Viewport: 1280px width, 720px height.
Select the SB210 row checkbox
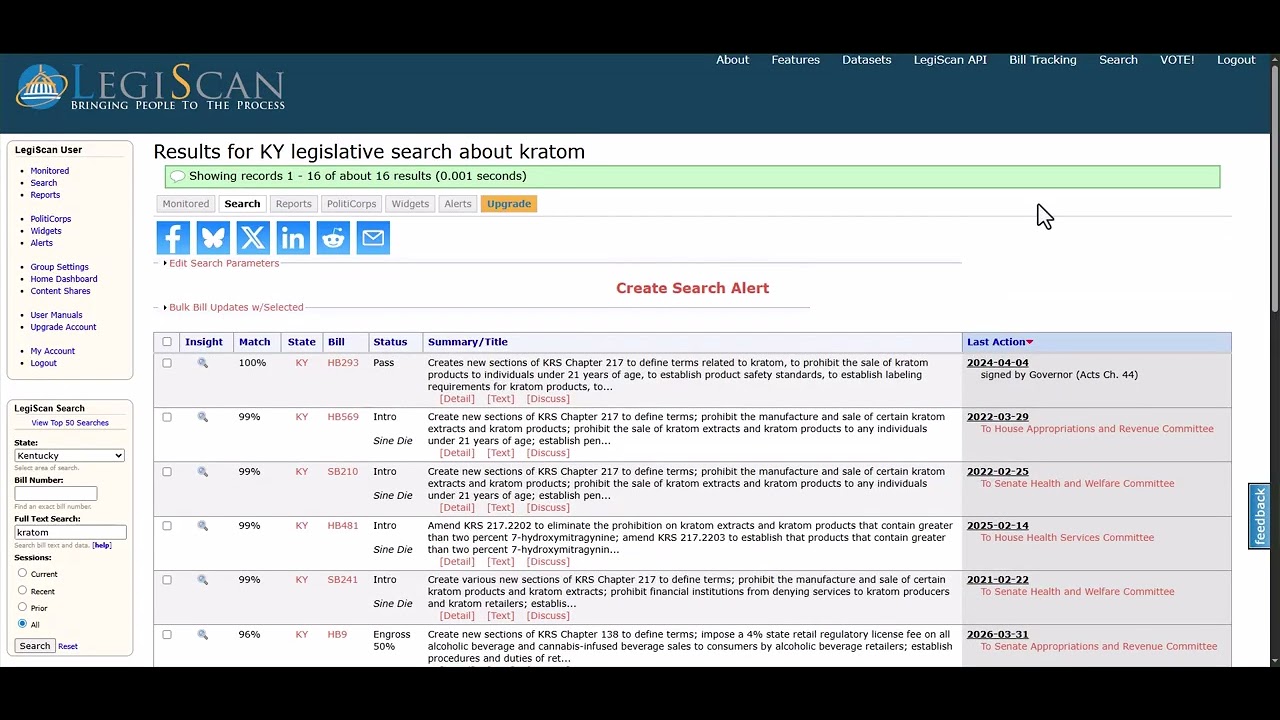pyautogui.click(x=167, y=472)
